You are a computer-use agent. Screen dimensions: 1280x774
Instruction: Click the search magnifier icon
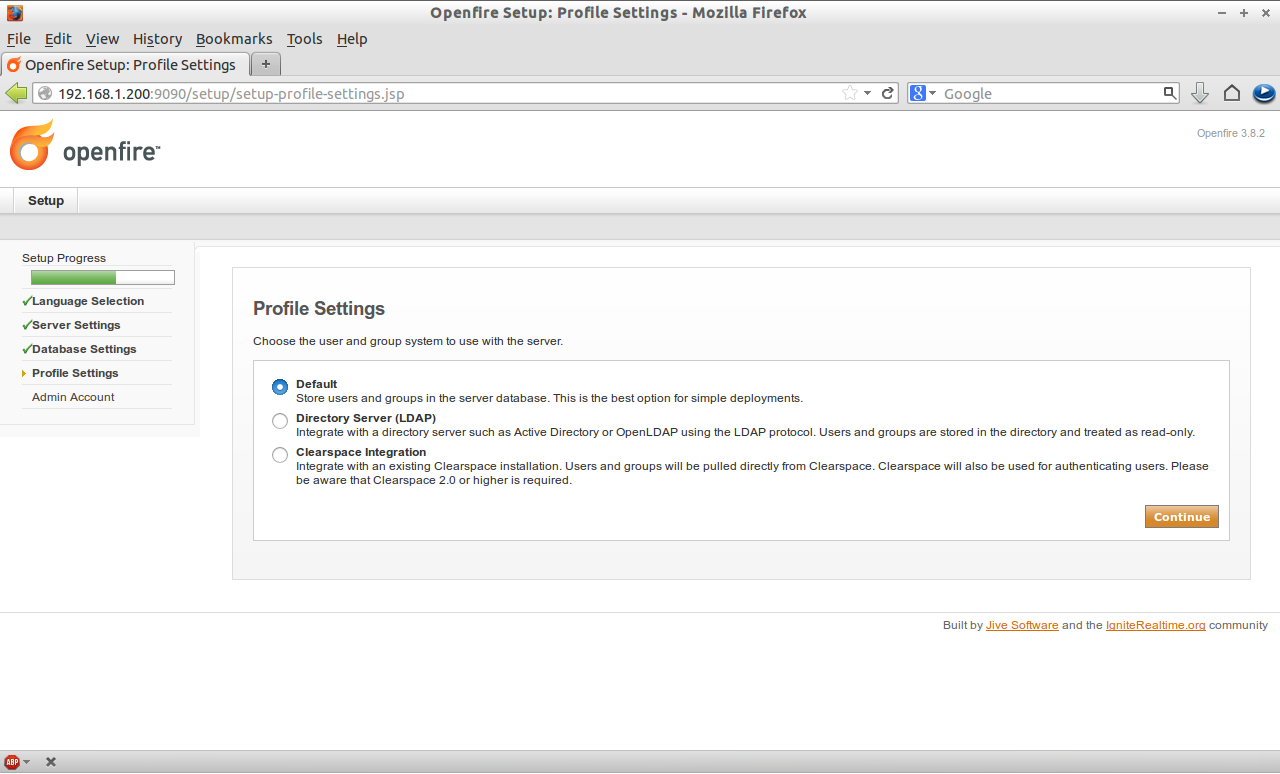coord(1170,93)
